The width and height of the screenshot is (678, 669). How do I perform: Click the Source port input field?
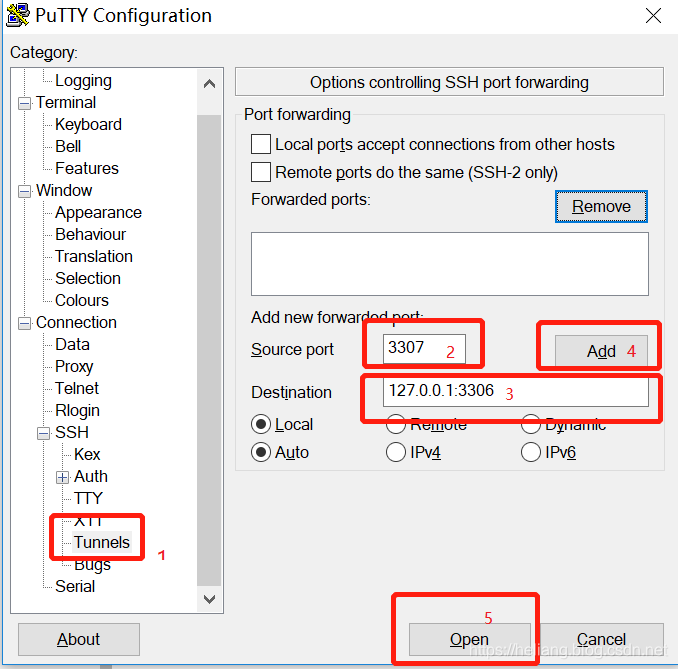click(424, 349)
